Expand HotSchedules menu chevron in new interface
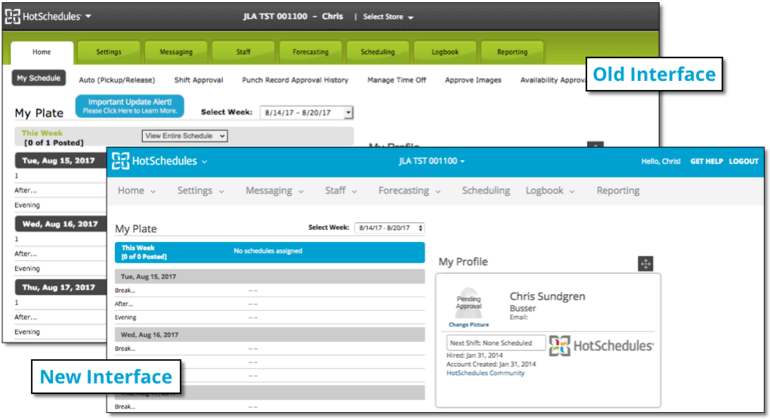The image size is (770, 419). coord(205,162)
